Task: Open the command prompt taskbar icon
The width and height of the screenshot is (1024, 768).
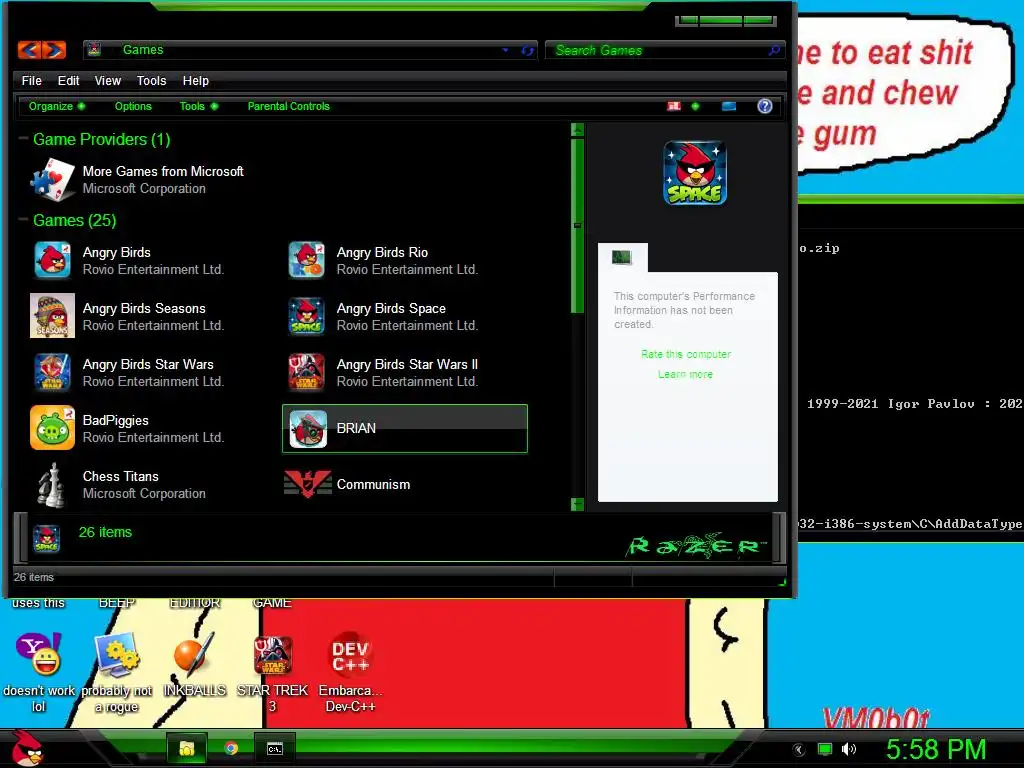Action: click(275, 748)
